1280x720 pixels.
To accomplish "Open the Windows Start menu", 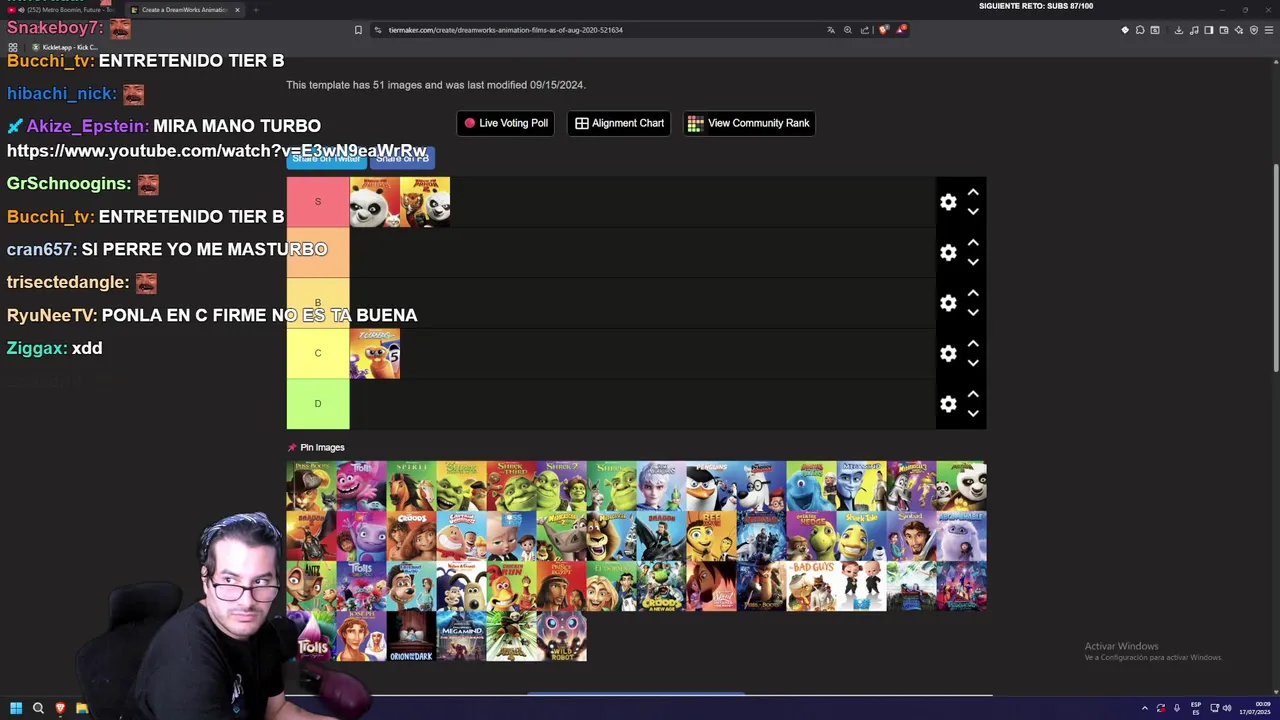I will [x=16, y=708].
